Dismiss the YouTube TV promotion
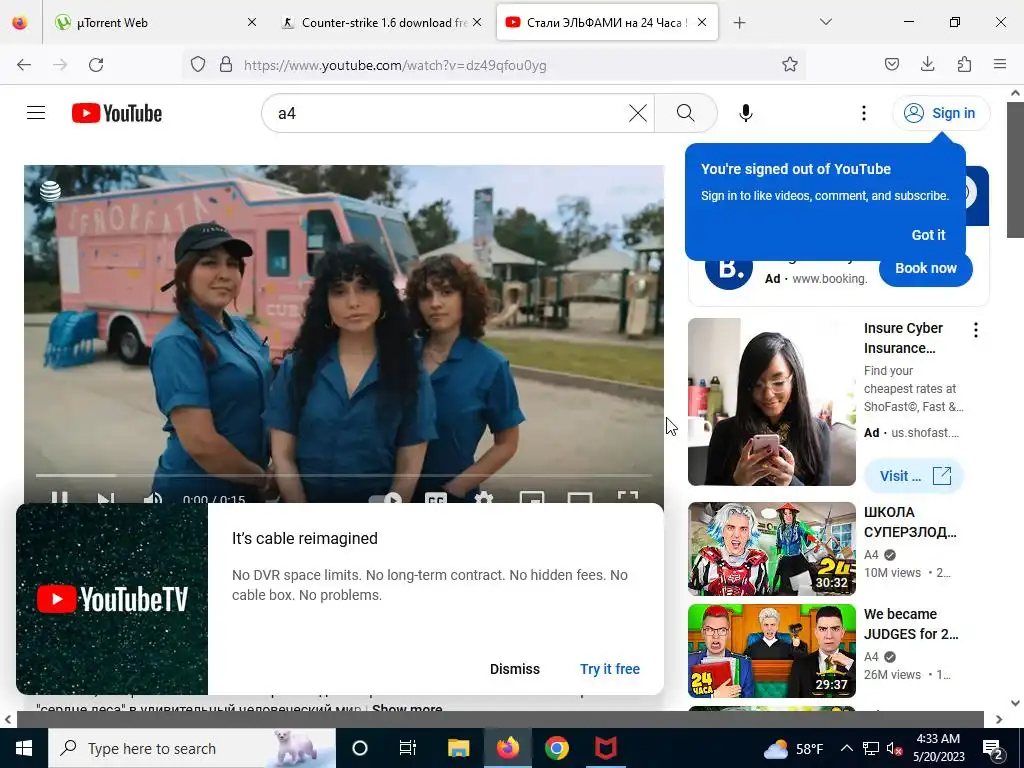The width and height of the screenshot is (1024, 768). click(x=515, y=669)
